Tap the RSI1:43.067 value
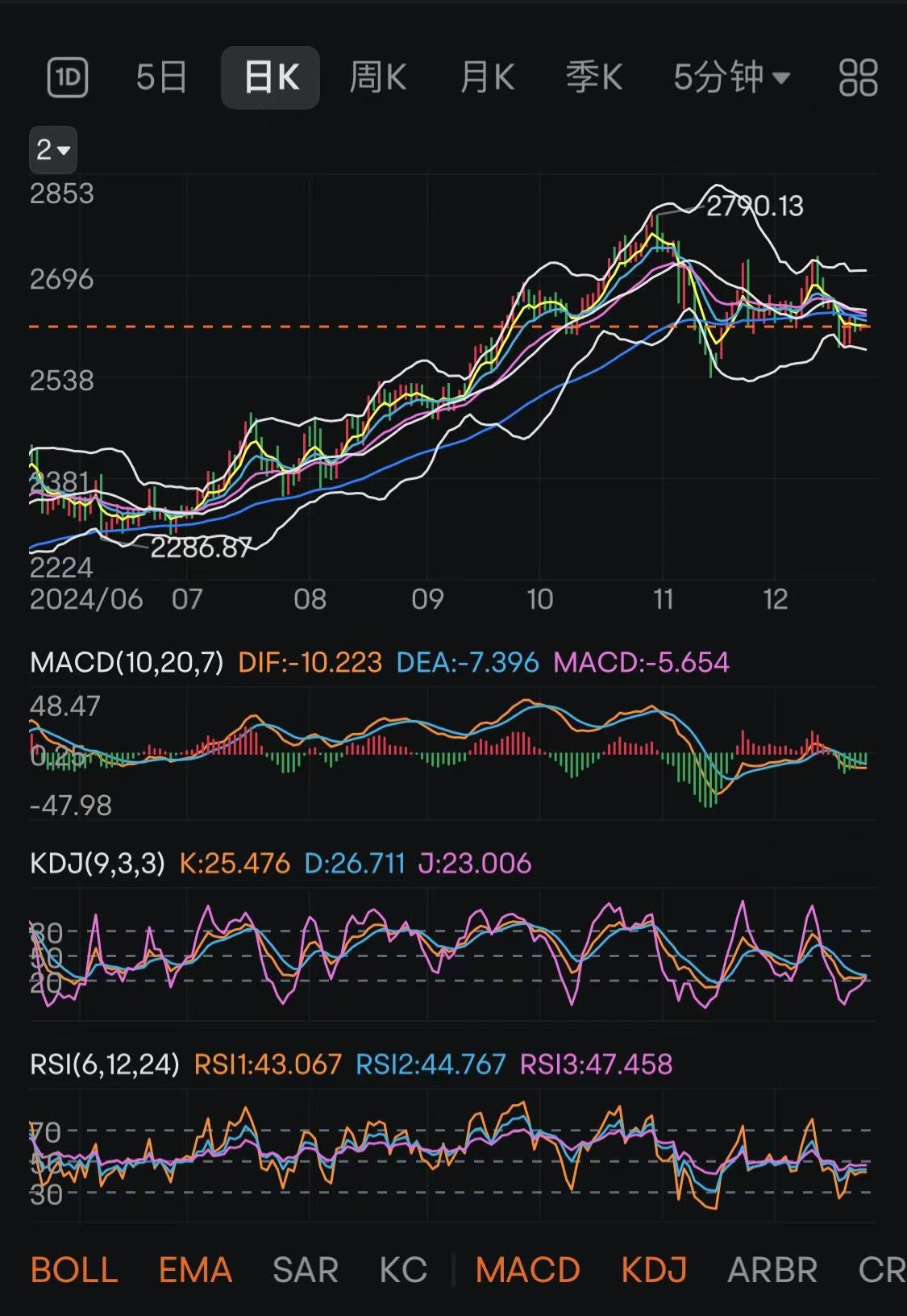This screenshot has width=907, height=1316. [268, 1064]
